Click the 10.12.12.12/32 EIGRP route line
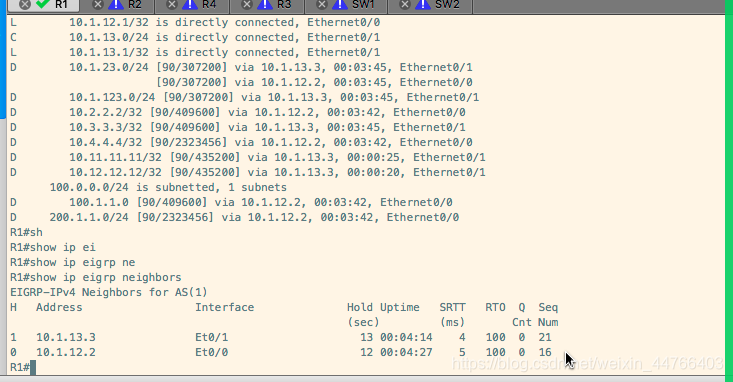Image resolution: width=733 pixels, height=382 pixels. (x=248, y=172)
